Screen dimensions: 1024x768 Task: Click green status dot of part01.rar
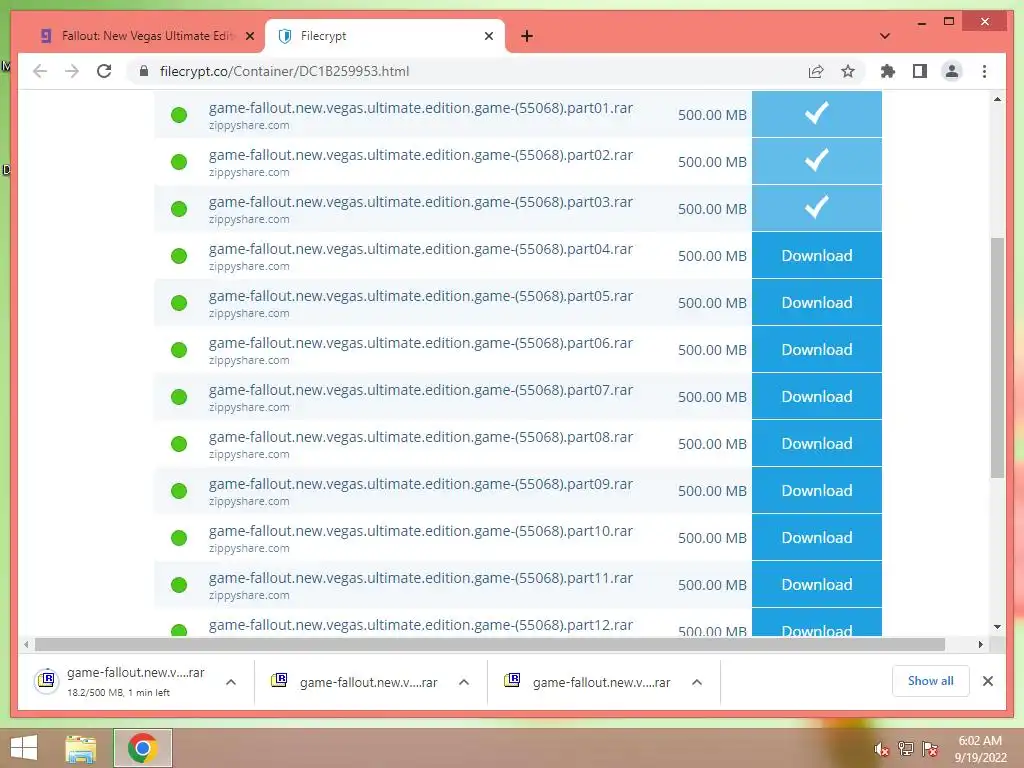click(x=179, y=115)
